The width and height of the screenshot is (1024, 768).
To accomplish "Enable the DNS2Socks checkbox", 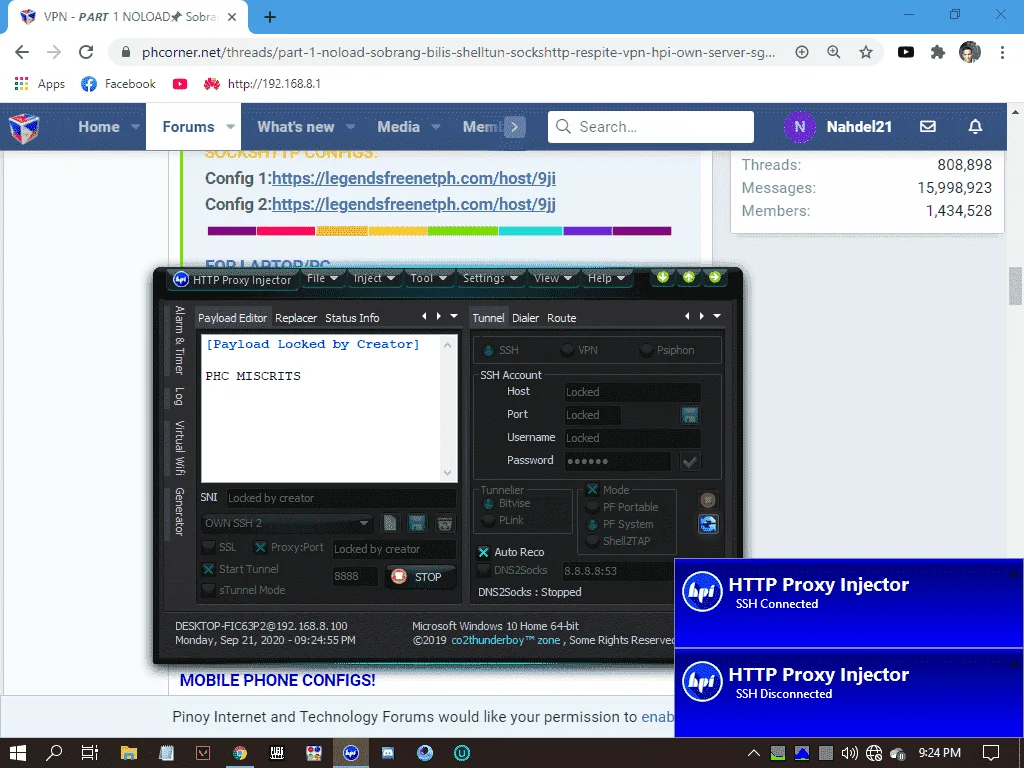I will click(483, 570).
